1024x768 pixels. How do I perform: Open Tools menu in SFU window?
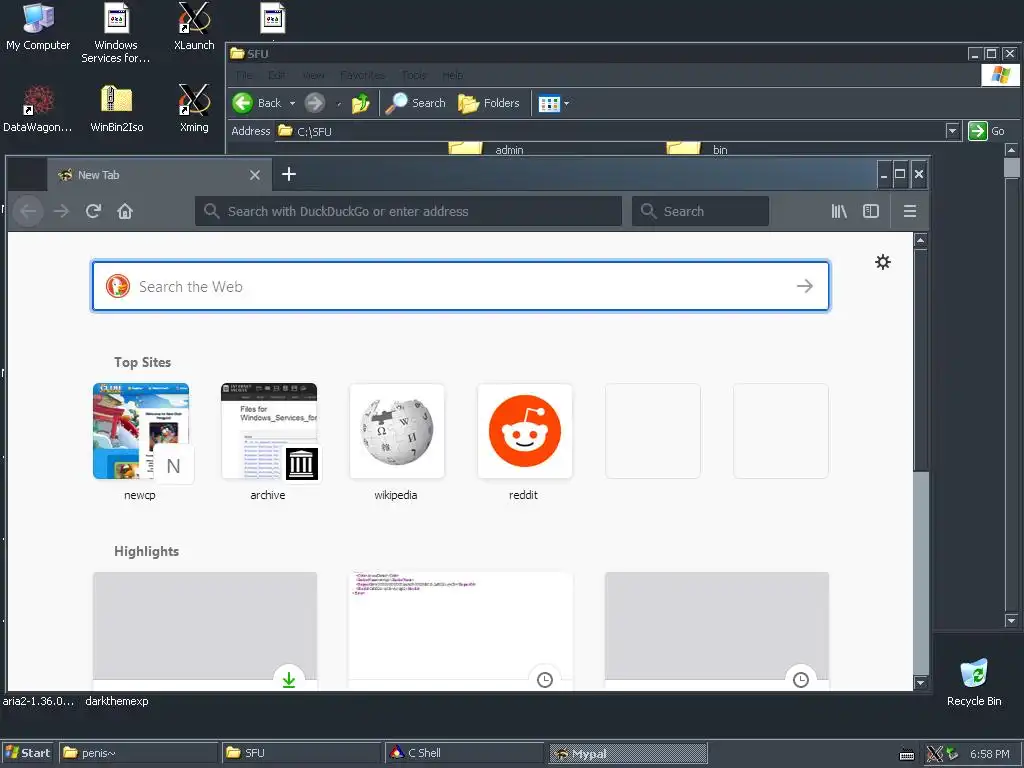(414, 75)
